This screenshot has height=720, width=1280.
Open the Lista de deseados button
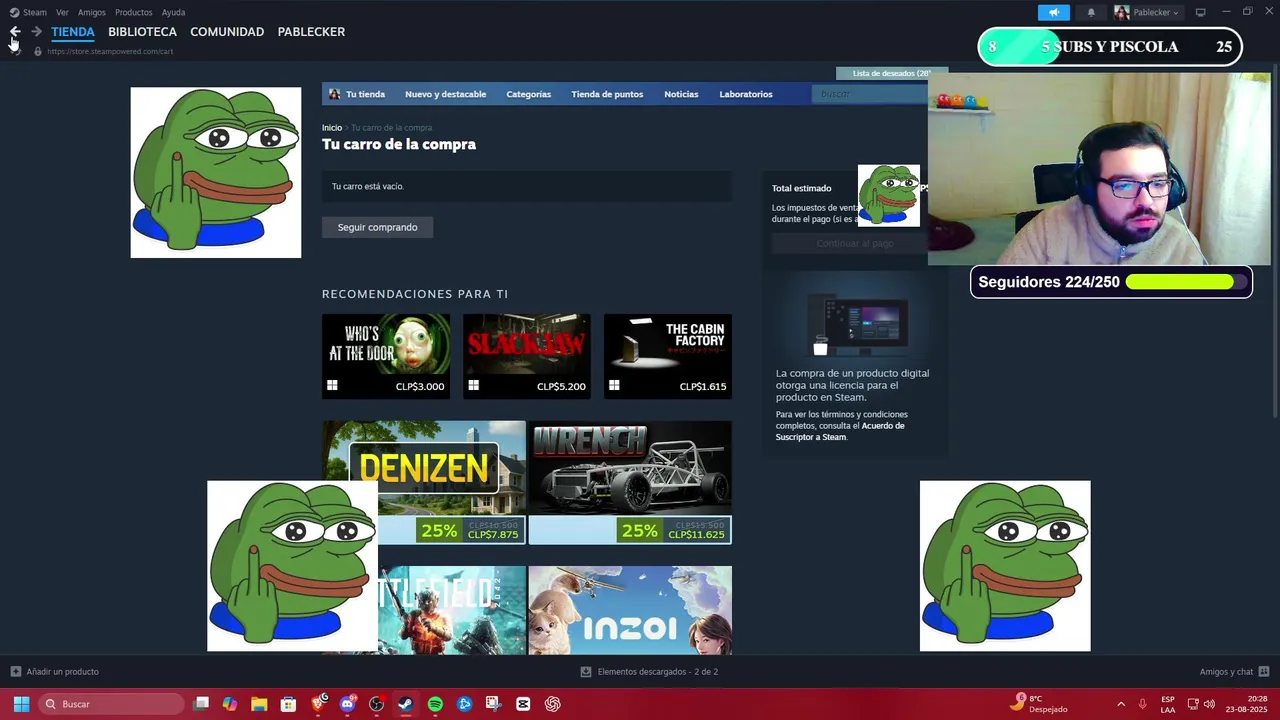click(891, 73)
